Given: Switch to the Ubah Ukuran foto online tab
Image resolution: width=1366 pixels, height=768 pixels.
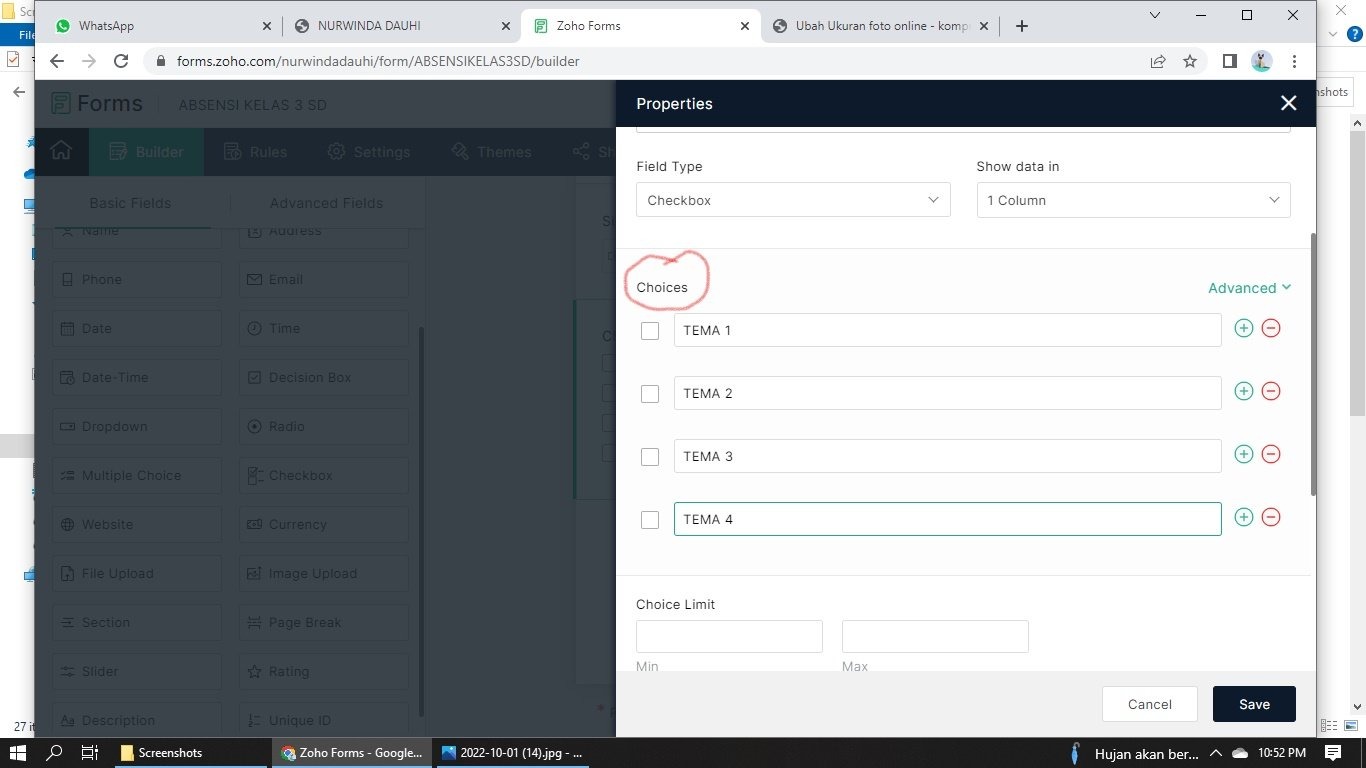Looking at the screenshot, I should click(881, 26).
